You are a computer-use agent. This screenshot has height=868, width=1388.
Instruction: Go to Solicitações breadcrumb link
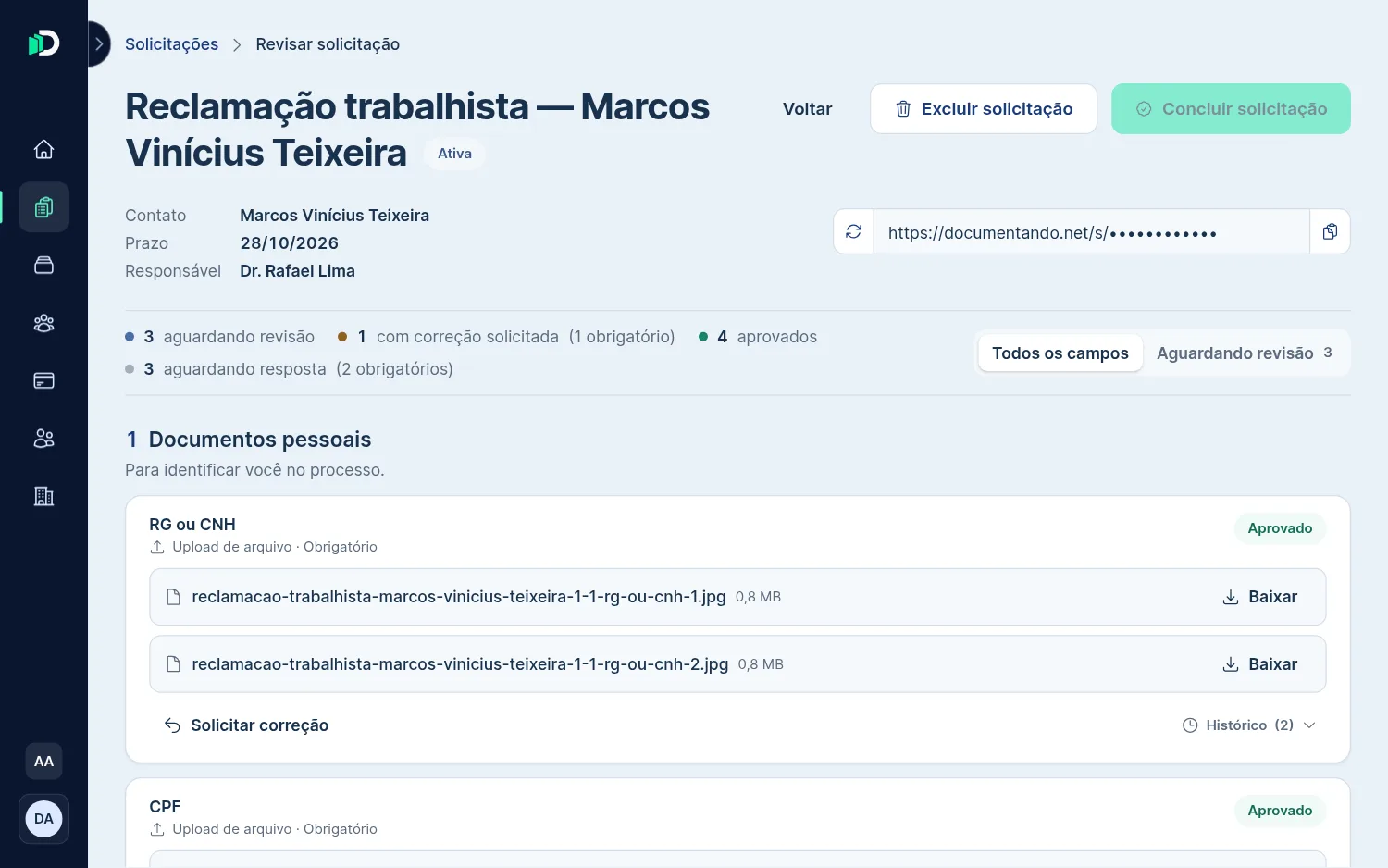[171, 44]
